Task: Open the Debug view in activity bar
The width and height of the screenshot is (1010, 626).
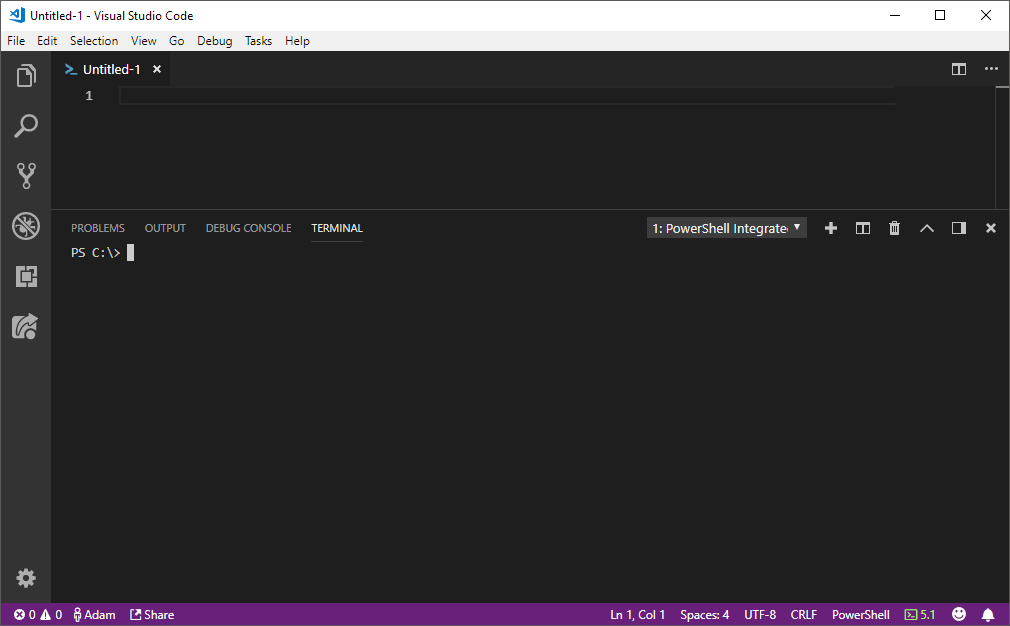Action: 26,226
